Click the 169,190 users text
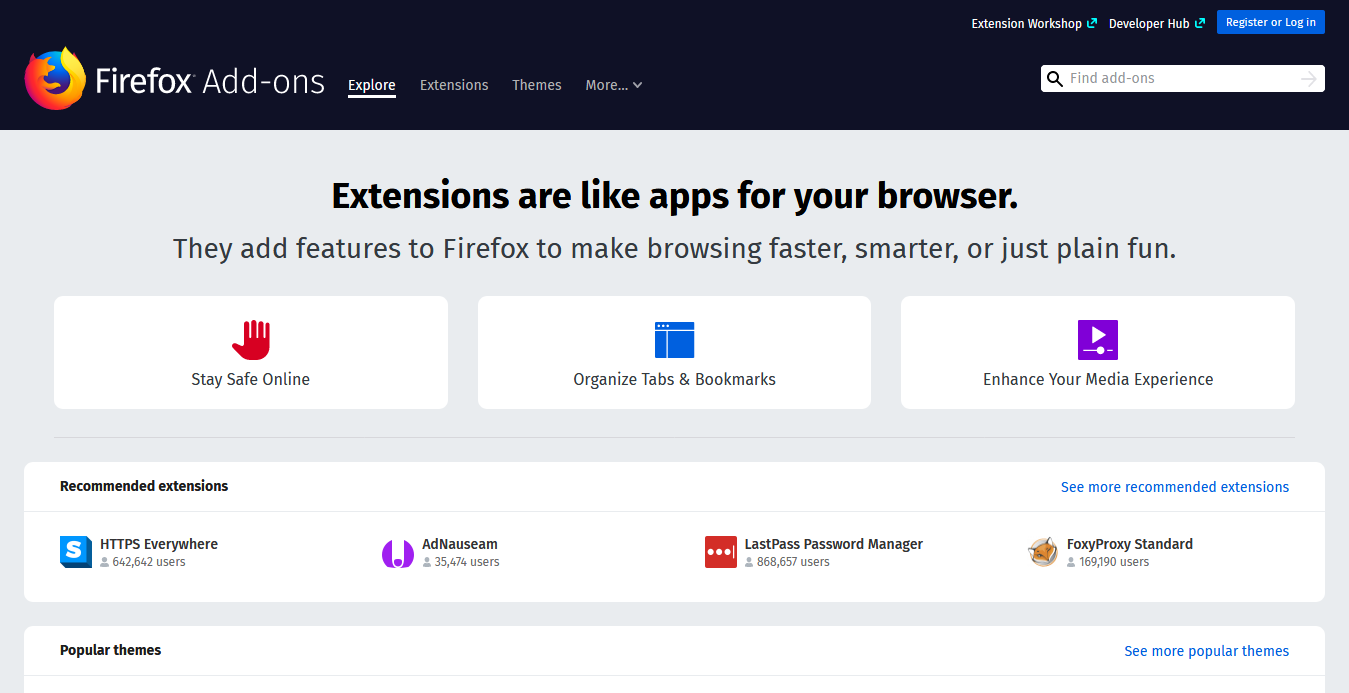Screen dimensions: 1349x693 1114,562
